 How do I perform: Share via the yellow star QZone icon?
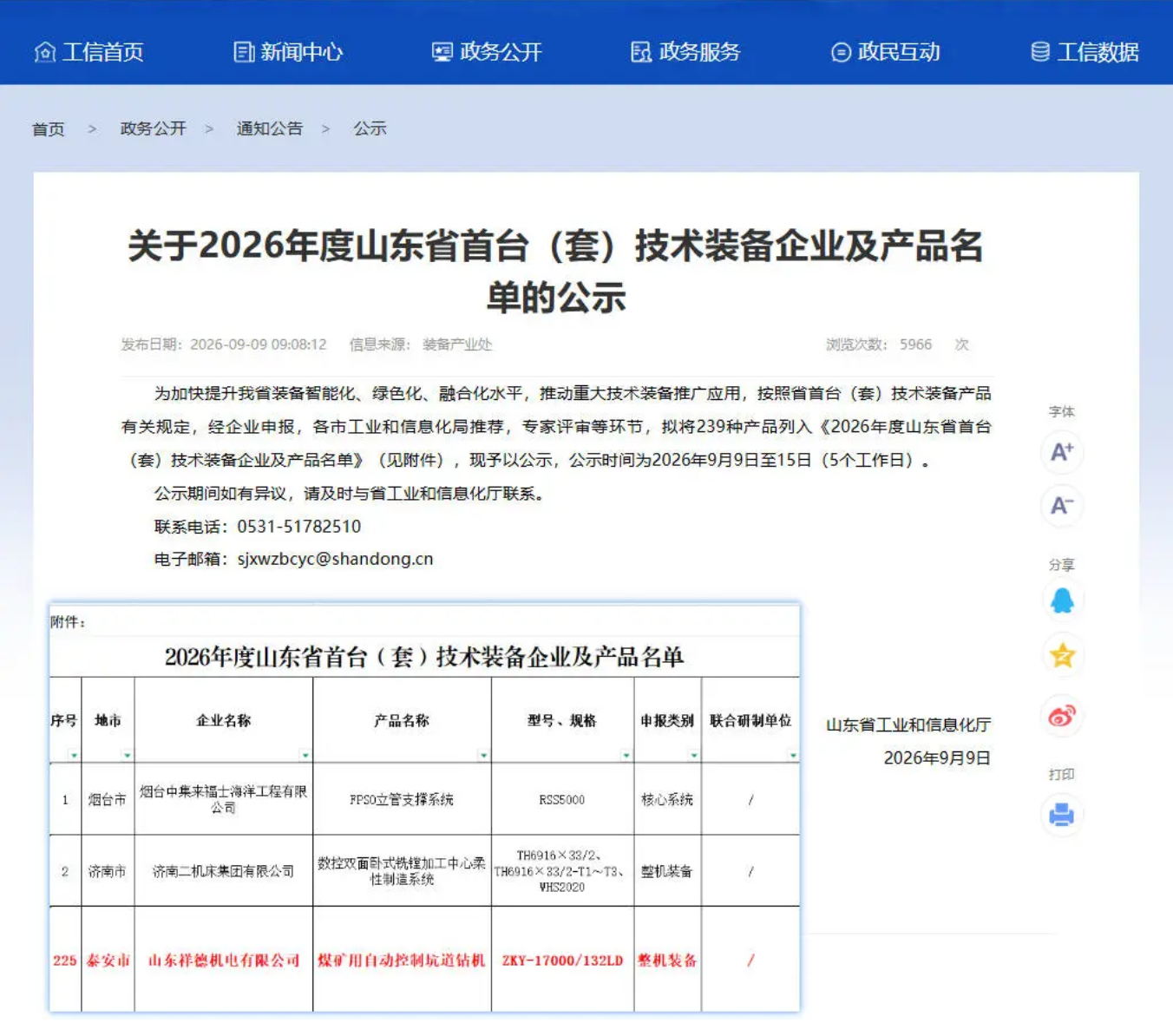(1062, 655)
